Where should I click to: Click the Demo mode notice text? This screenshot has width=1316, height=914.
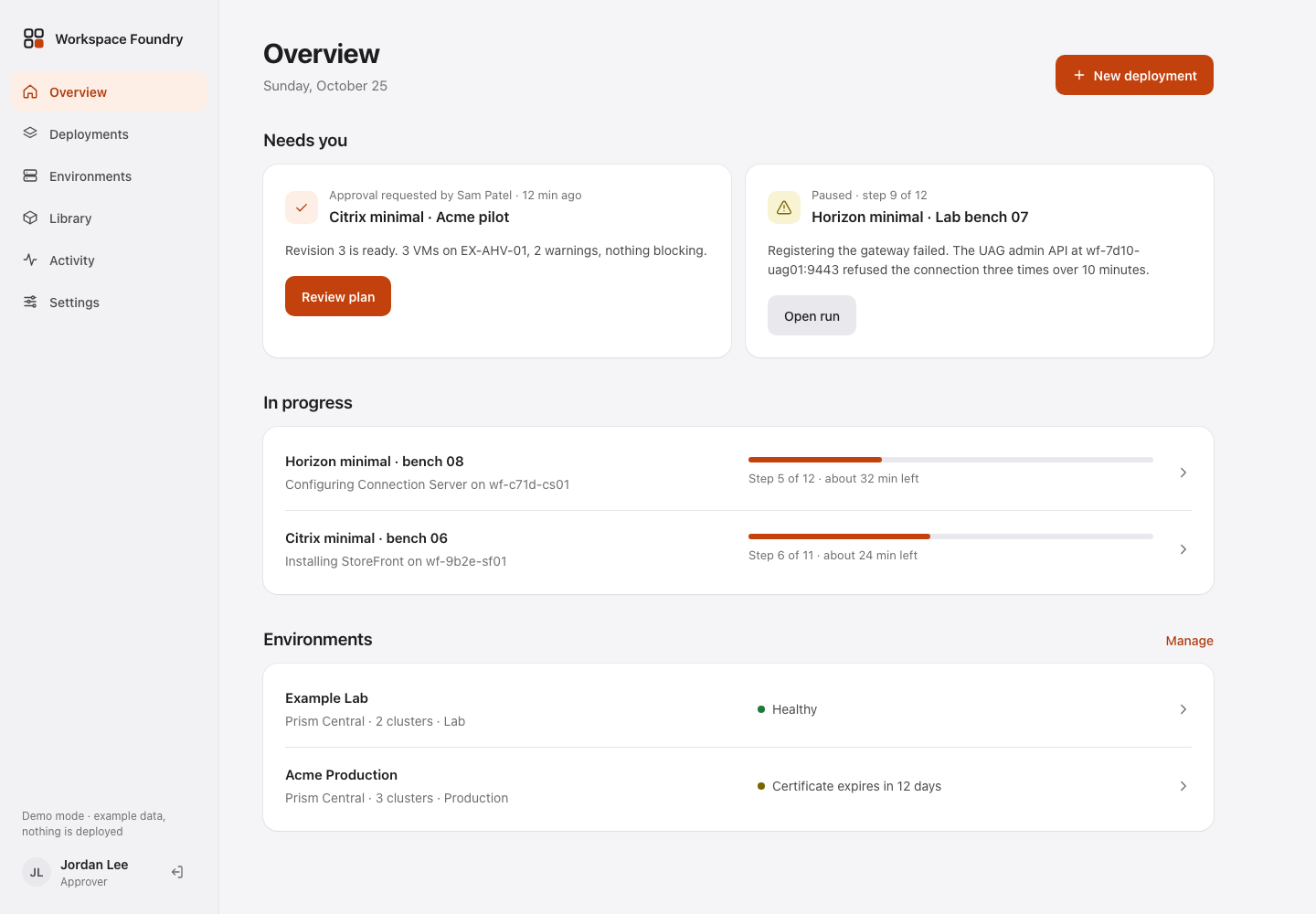click(x=93, y=824)
